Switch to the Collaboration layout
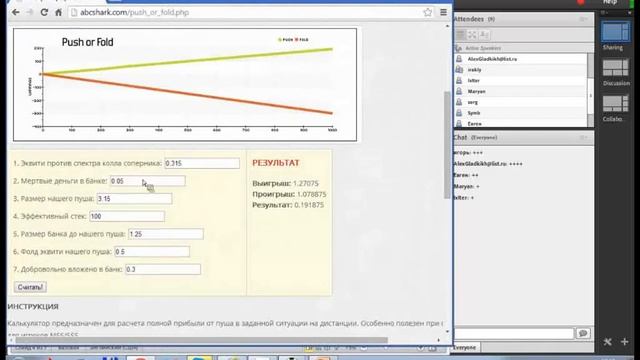Image resolution: width=640 pixels, height=360 pixels. point(616,103)
